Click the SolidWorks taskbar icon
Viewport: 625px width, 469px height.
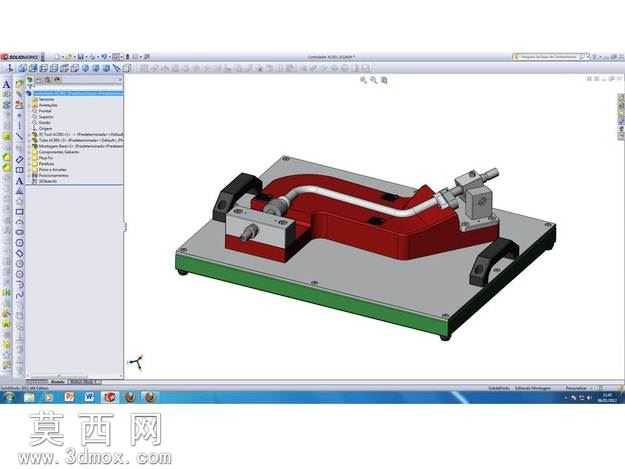tap(110, 397)
